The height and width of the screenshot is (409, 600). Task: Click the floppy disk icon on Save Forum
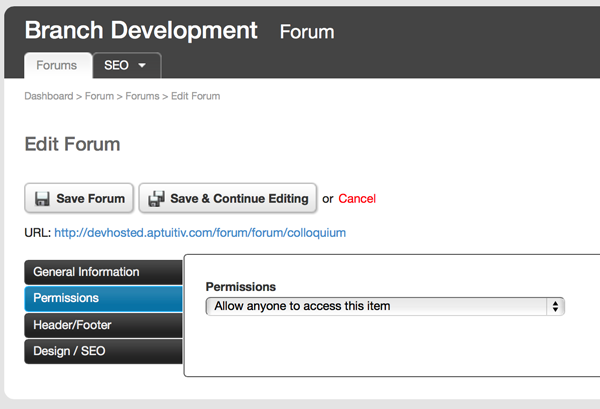42,198
